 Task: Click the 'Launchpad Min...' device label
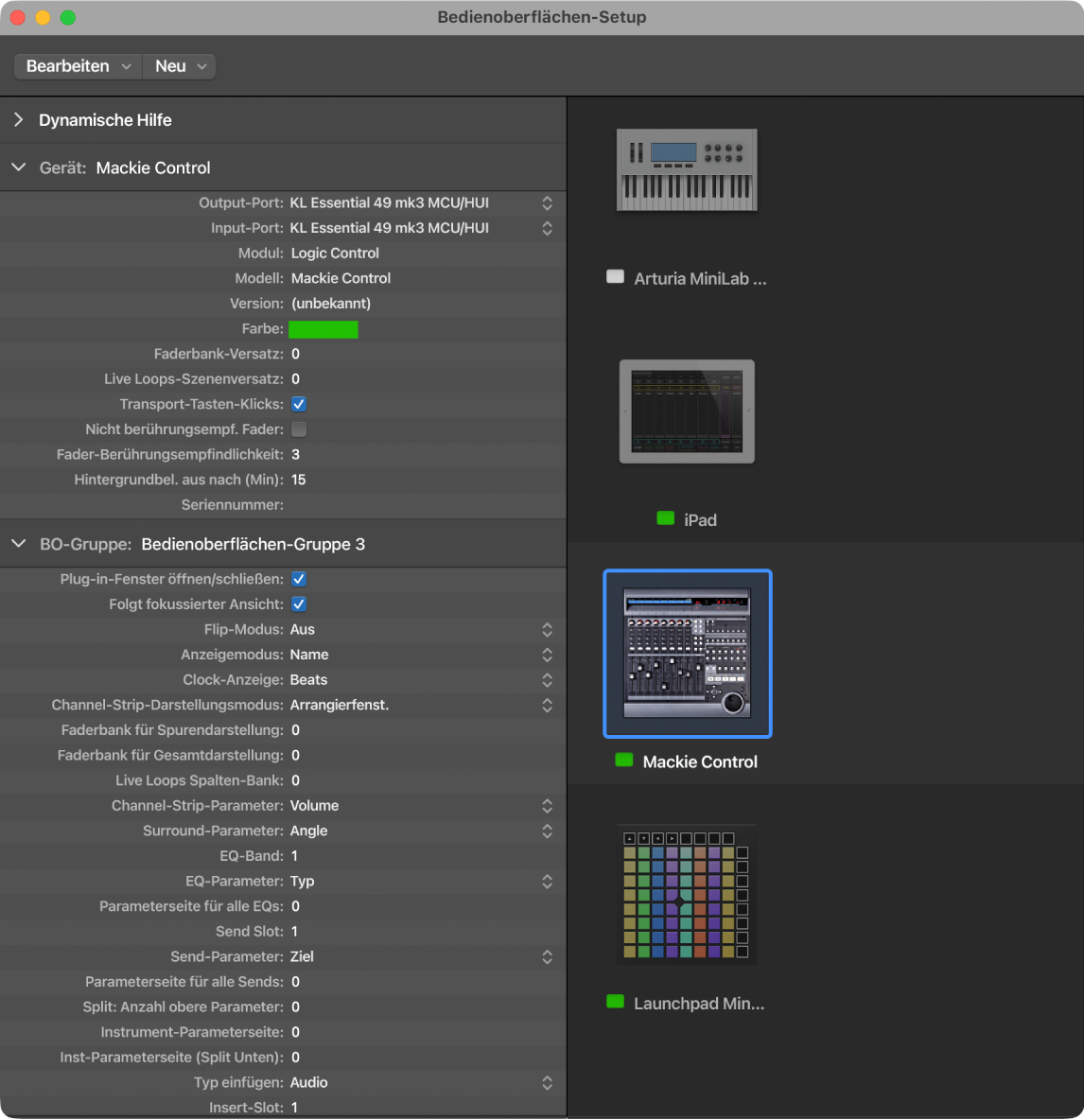[x=698, y=1004]
